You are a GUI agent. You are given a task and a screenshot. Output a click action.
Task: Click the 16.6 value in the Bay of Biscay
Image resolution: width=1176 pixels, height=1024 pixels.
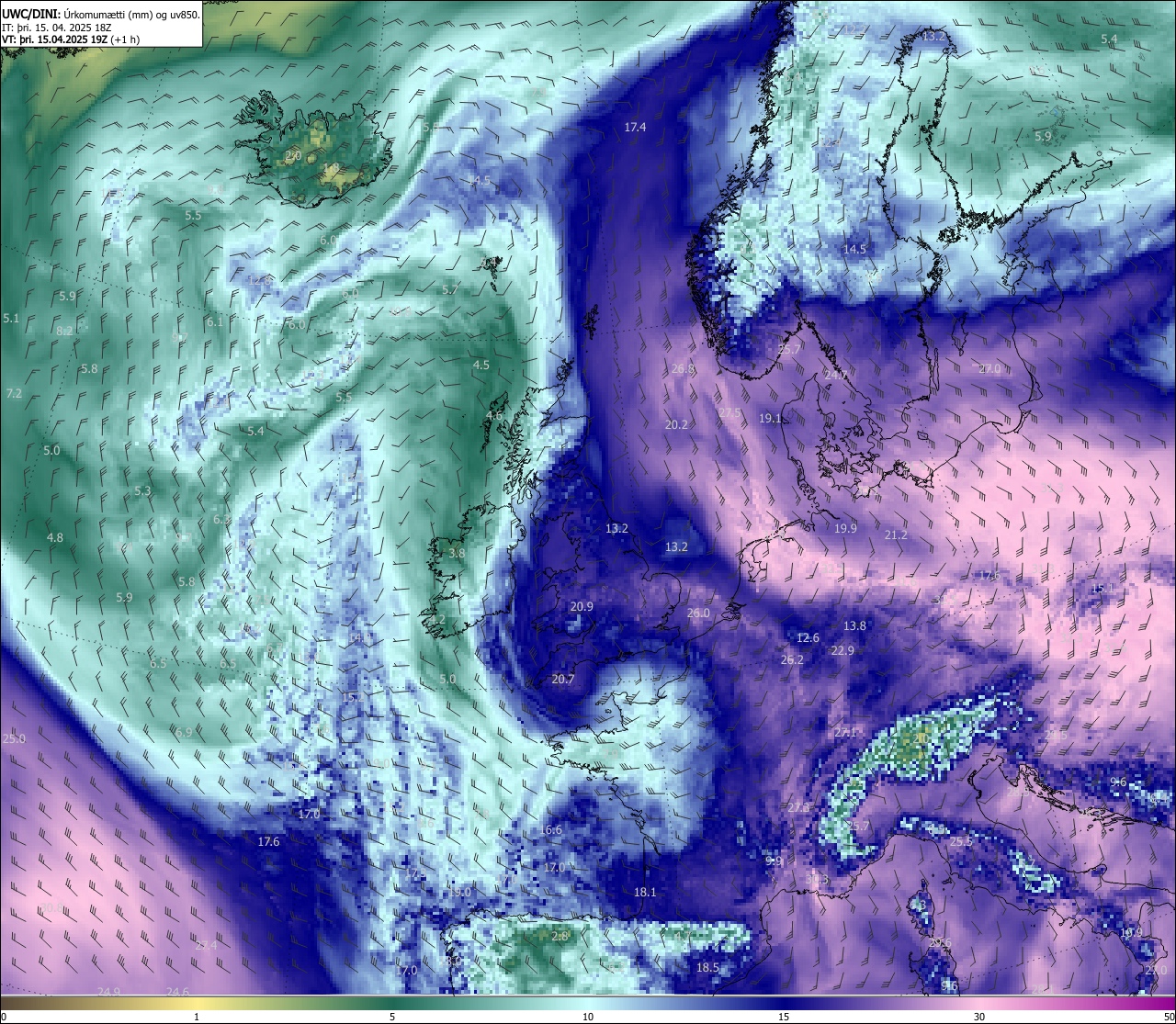(x=550, y=829)
